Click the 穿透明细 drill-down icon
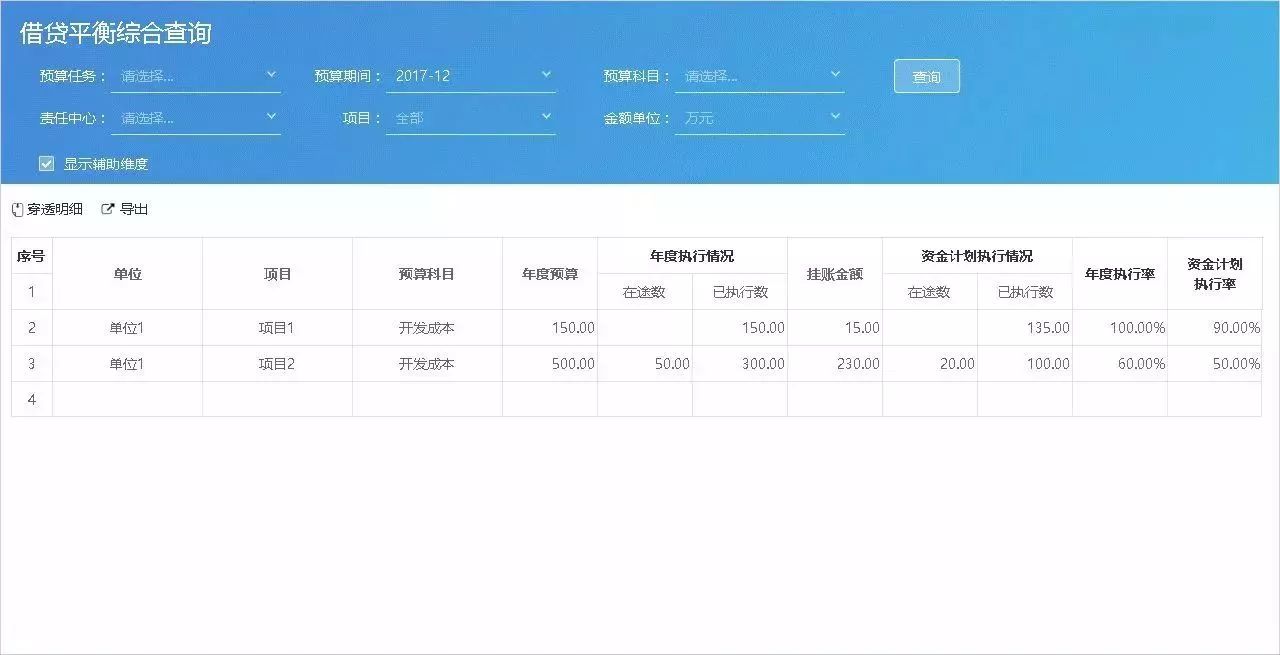Image resolution: width=1280 pixels, height=655 pixels. click(17, 210)
